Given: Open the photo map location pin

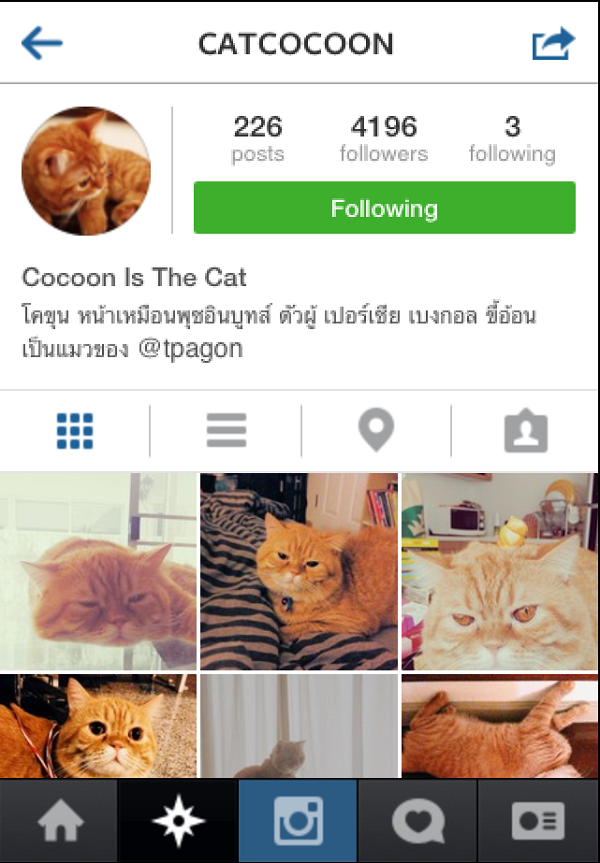Looking at the screenshot, I should tap(376, 430).
